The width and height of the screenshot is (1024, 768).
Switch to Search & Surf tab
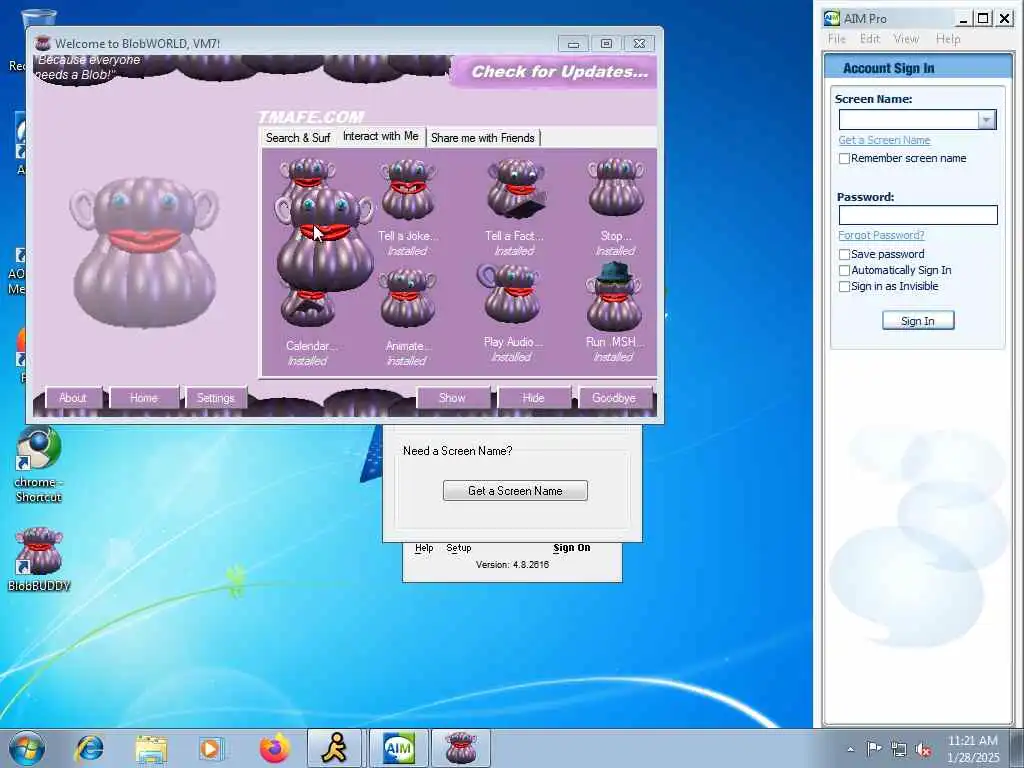(298, 138)
